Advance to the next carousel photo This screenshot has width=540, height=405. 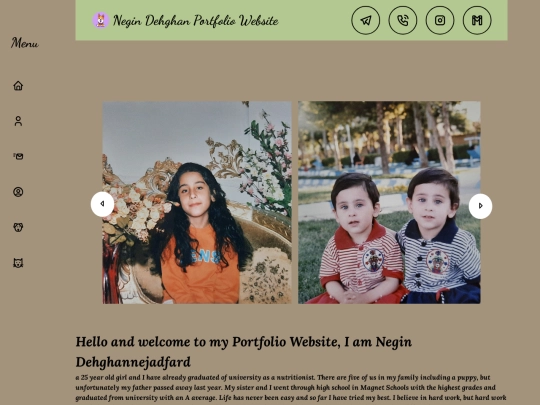[480, 206]
